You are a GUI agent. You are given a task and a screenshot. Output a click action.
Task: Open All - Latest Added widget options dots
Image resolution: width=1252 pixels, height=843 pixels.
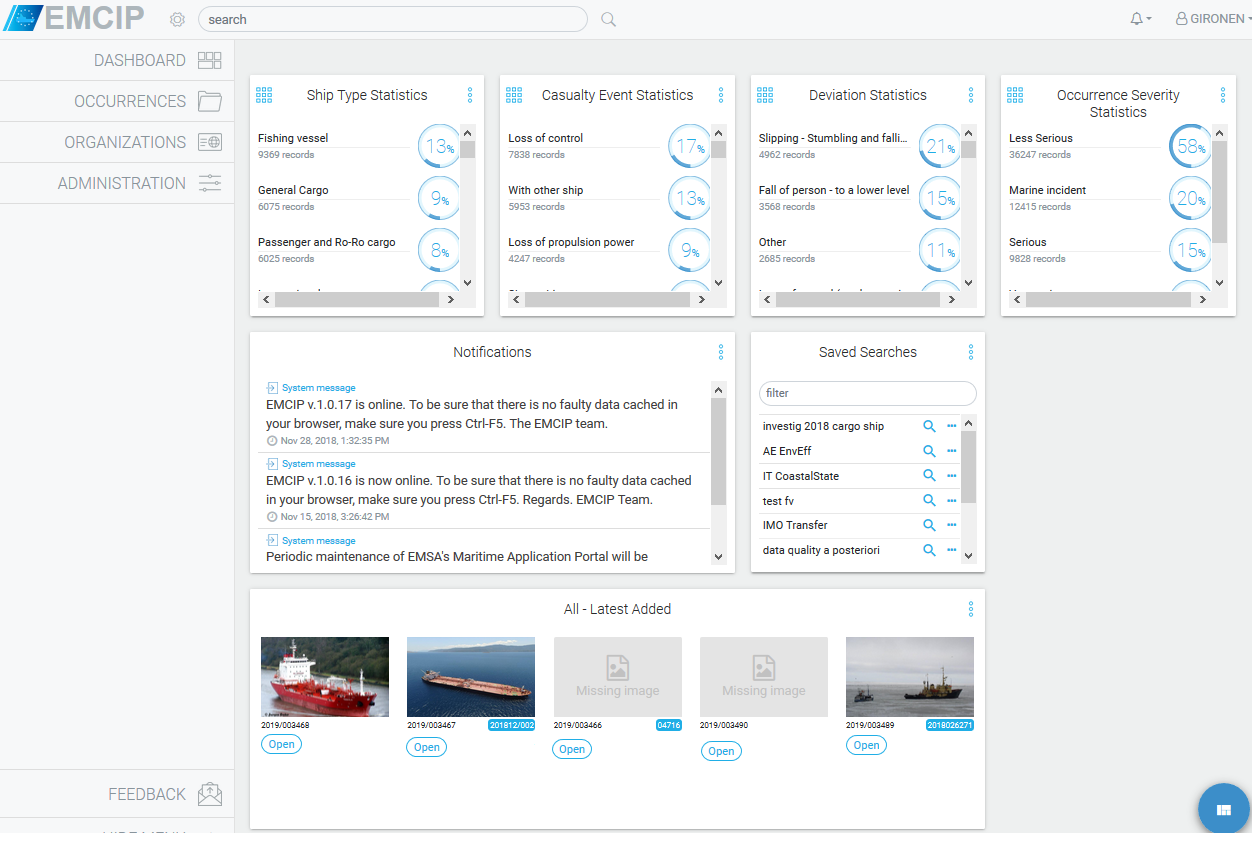[971, 609]
